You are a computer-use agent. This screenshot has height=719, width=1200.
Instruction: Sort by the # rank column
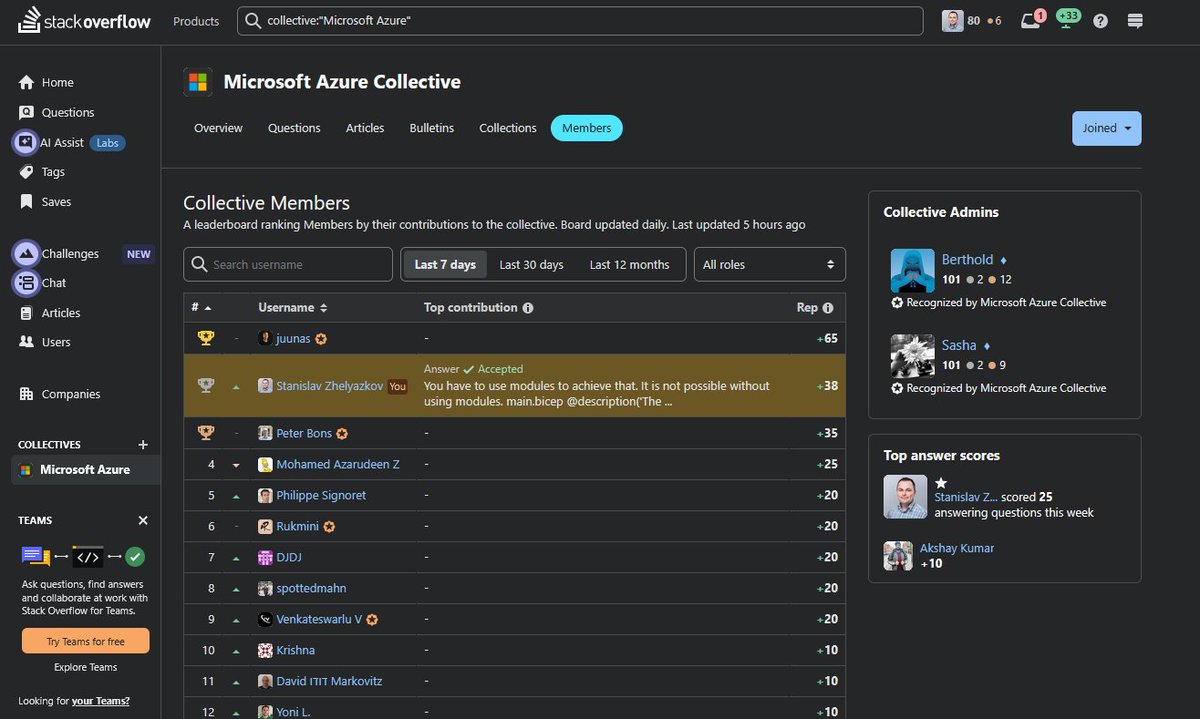tap(202, 308)
